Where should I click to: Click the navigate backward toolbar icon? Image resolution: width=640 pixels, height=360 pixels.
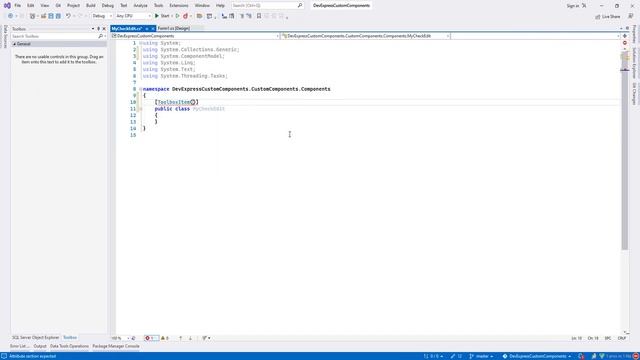(x=10, y=16)
